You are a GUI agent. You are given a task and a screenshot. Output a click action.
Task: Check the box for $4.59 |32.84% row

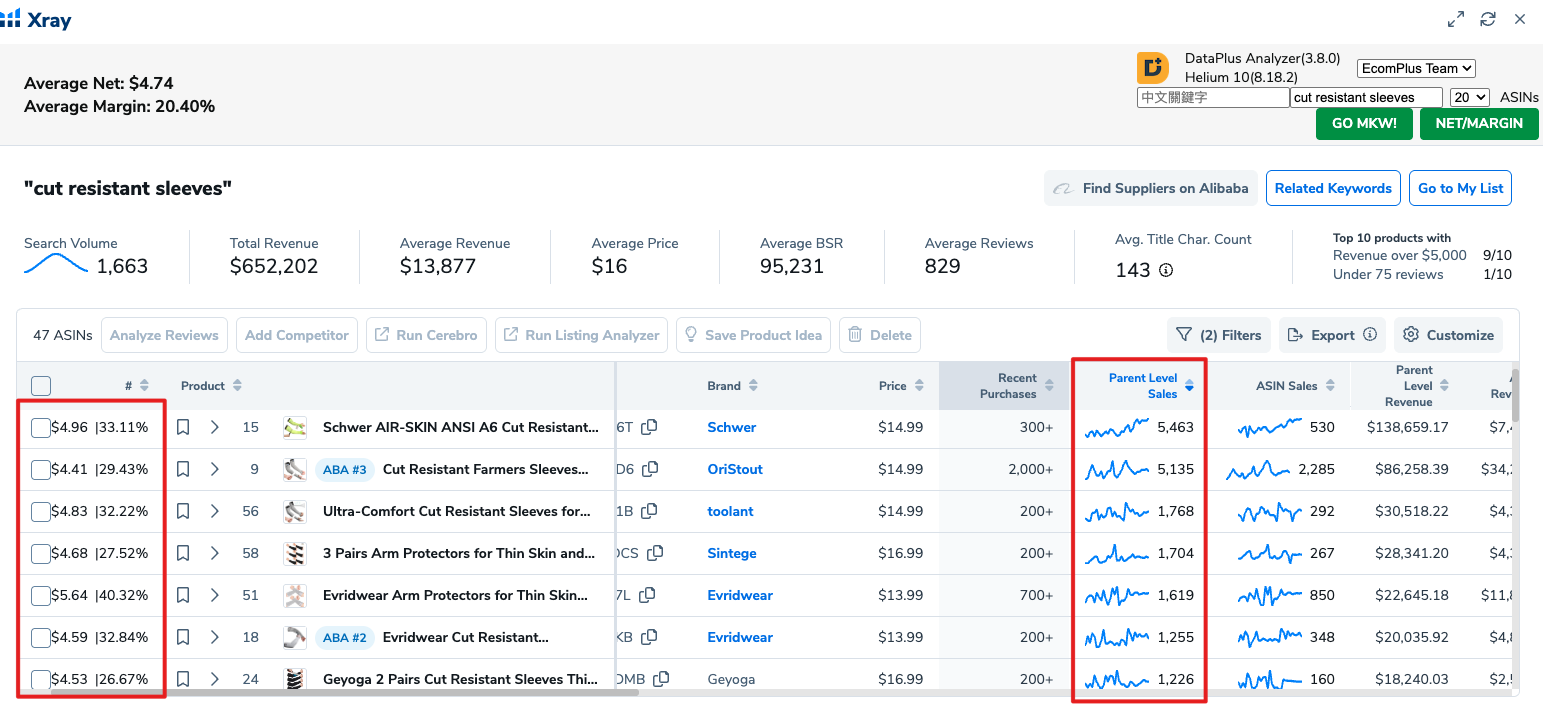[x=41, y=638]
